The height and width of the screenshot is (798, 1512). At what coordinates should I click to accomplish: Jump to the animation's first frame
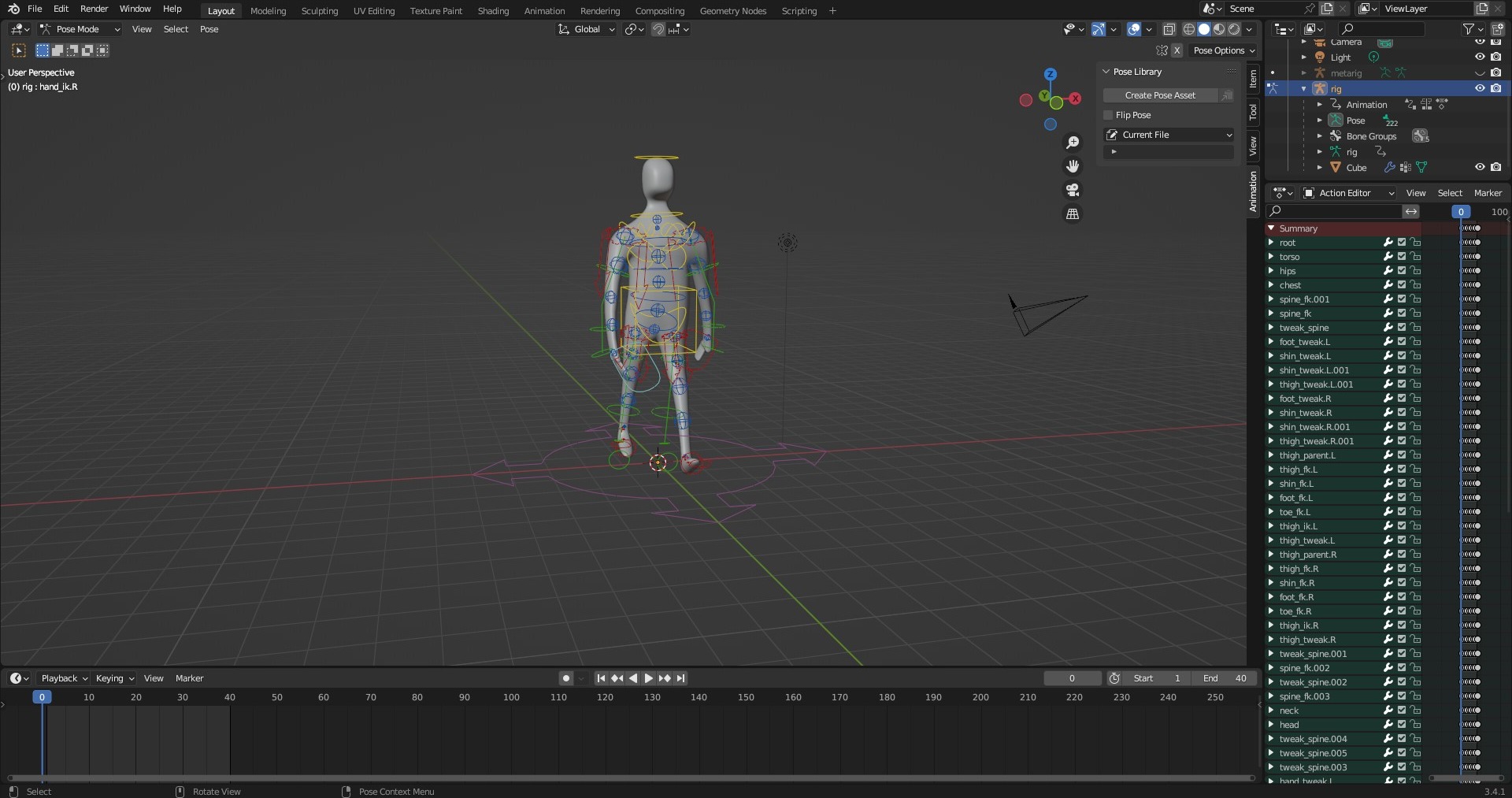coord(601,678)
